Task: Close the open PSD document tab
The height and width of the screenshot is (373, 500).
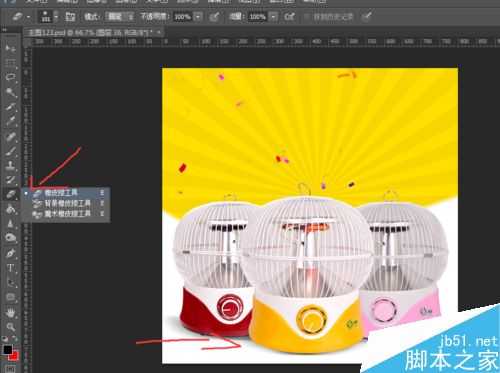Action: (x=159, y=32)
